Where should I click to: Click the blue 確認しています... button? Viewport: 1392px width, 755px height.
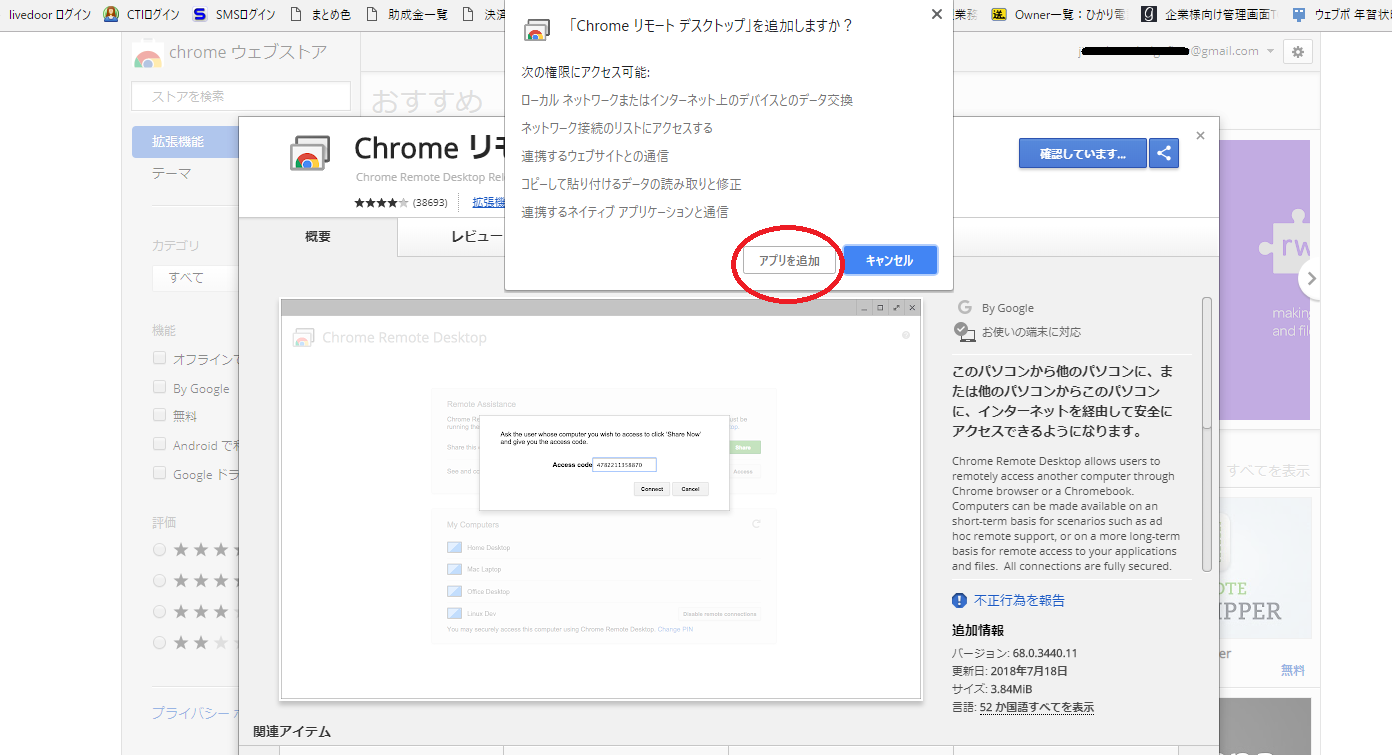coord(1082,153)
